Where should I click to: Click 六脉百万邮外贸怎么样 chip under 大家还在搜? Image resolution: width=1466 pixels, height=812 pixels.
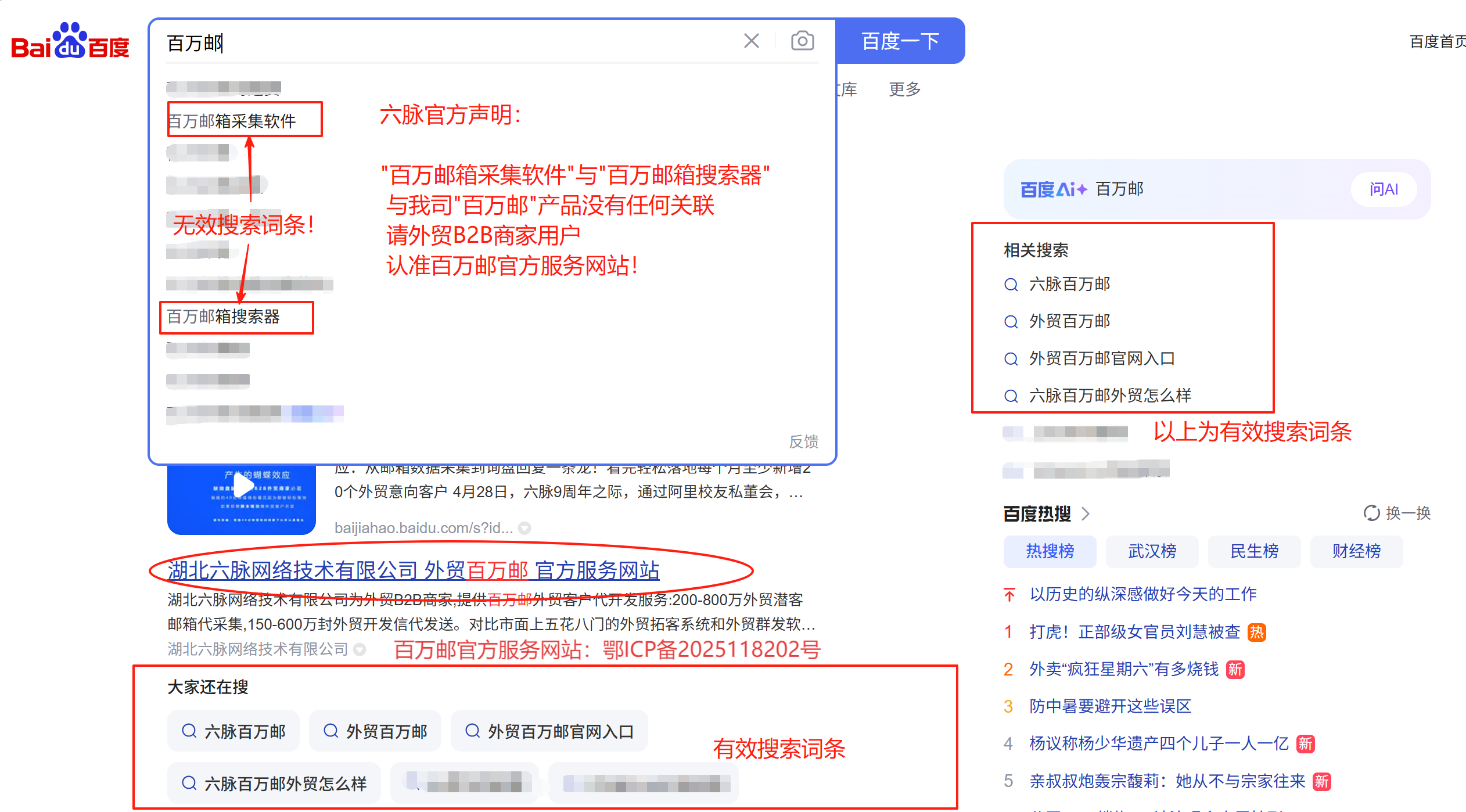tap(274, 784)
